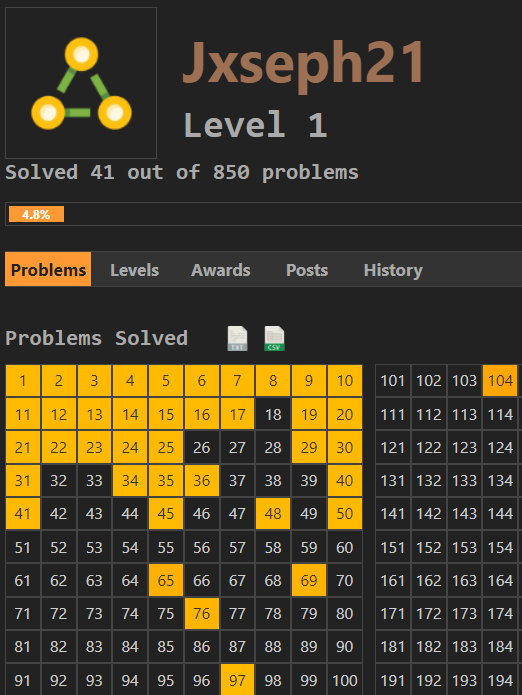
Task: Click the 4.8% progress bar
Action: coord(36,214)
